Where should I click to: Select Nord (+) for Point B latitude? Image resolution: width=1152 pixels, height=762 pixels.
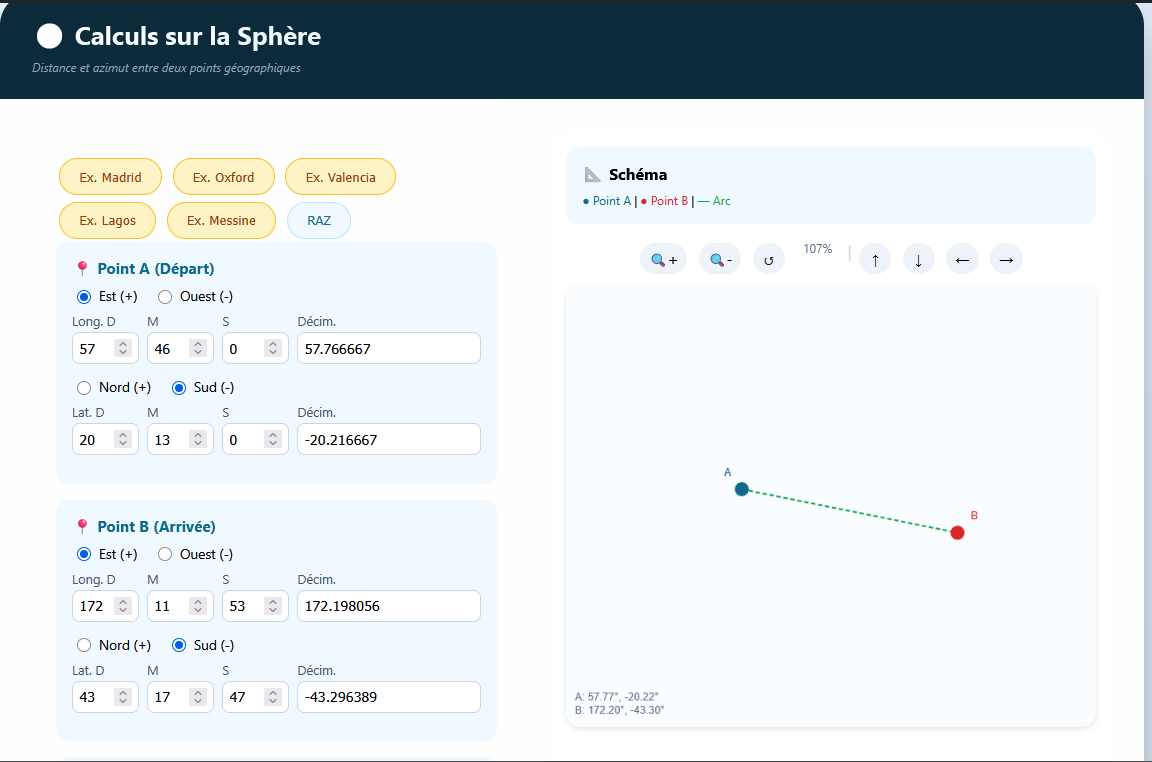[x=85, y=646]
